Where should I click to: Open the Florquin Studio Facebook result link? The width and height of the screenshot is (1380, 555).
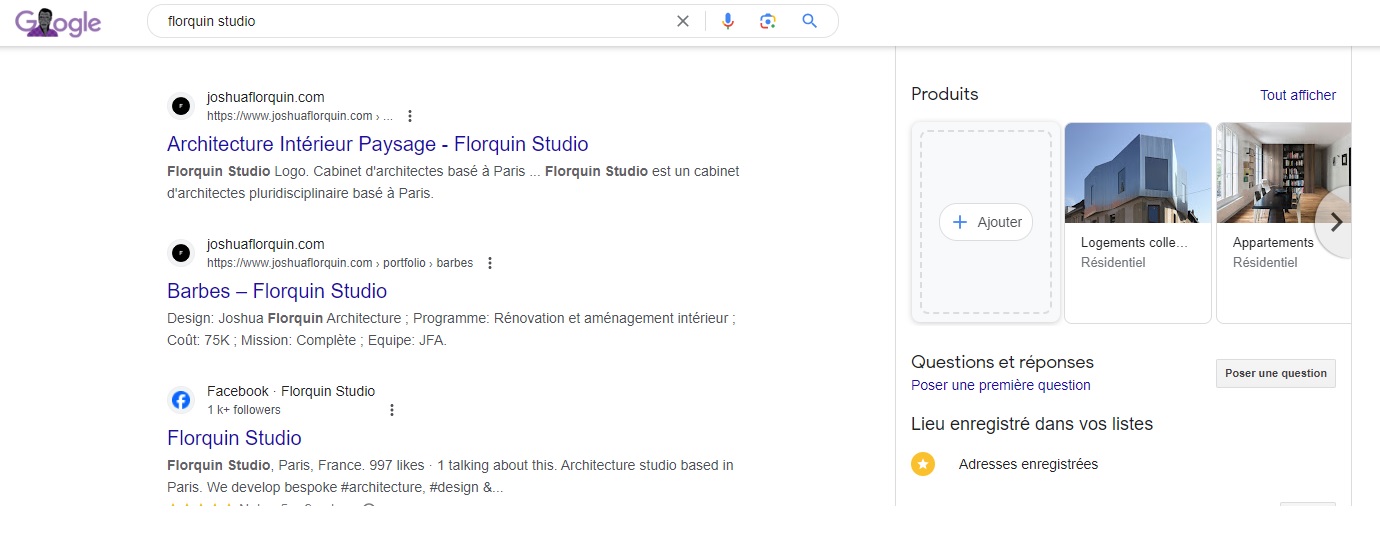tap(234, 438)
